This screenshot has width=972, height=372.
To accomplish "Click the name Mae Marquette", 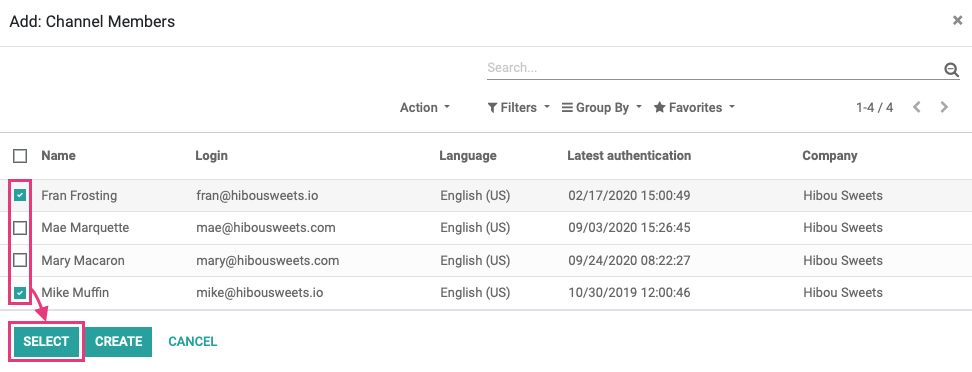I will (x=85, y=228).
